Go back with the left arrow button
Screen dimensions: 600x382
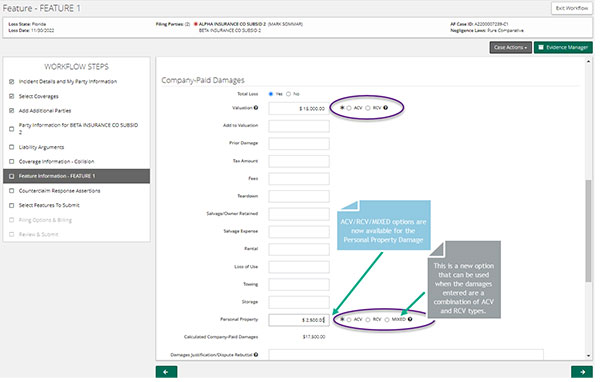(x=166, y=372)
